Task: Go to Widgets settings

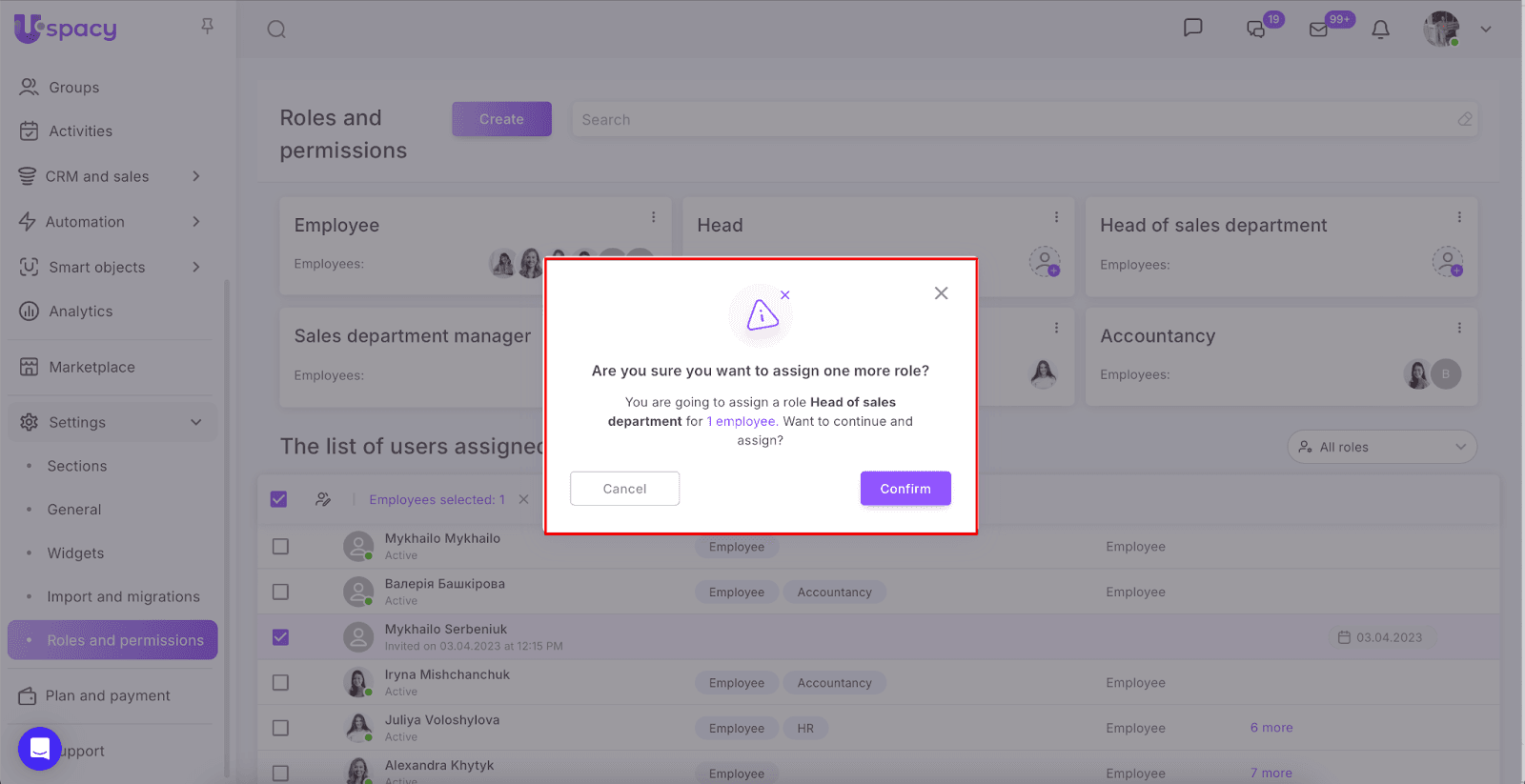Action: (76, 553)
